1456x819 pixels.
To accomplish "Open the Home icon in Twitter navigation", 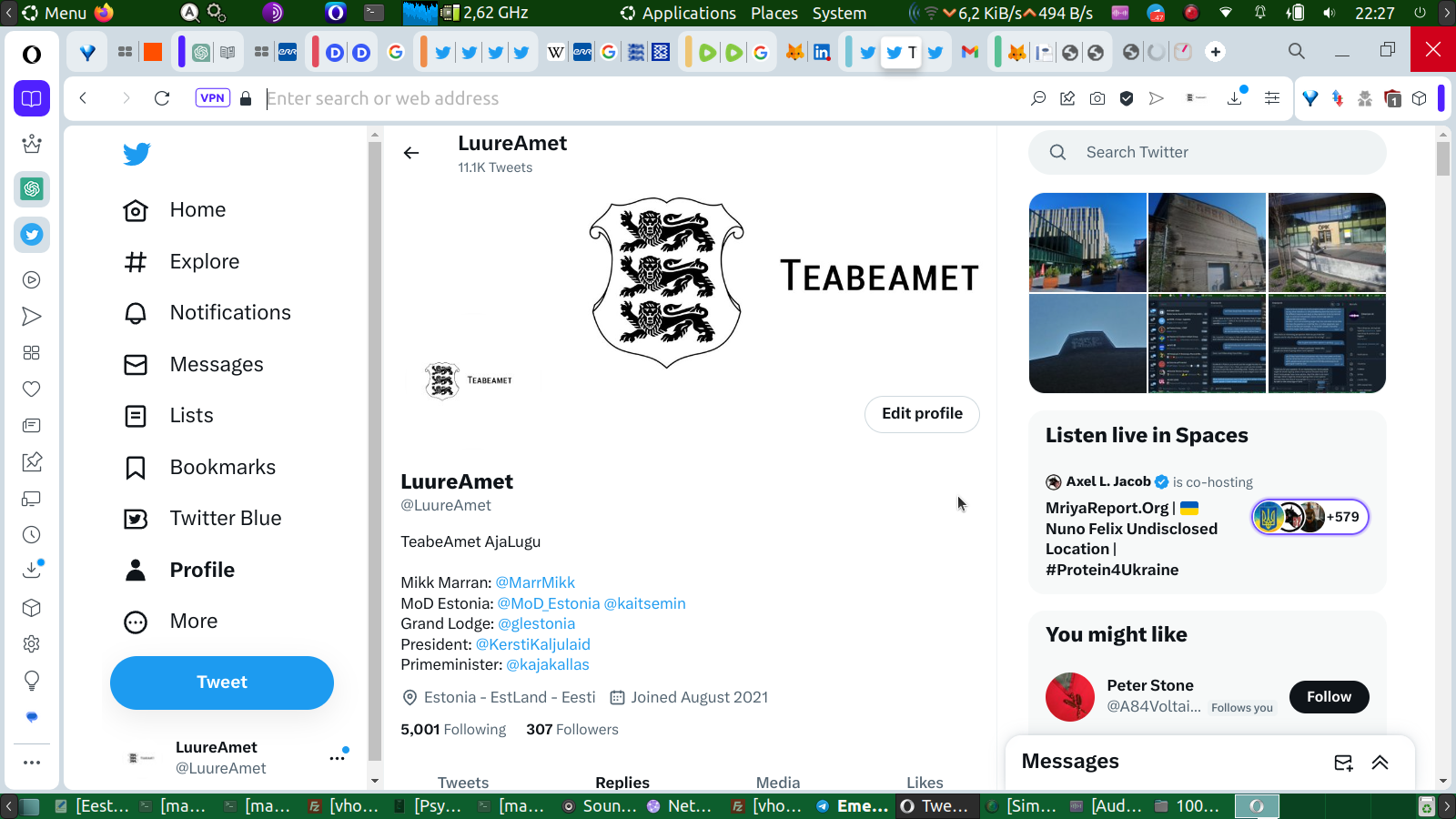I will click(x=136, y=210).
